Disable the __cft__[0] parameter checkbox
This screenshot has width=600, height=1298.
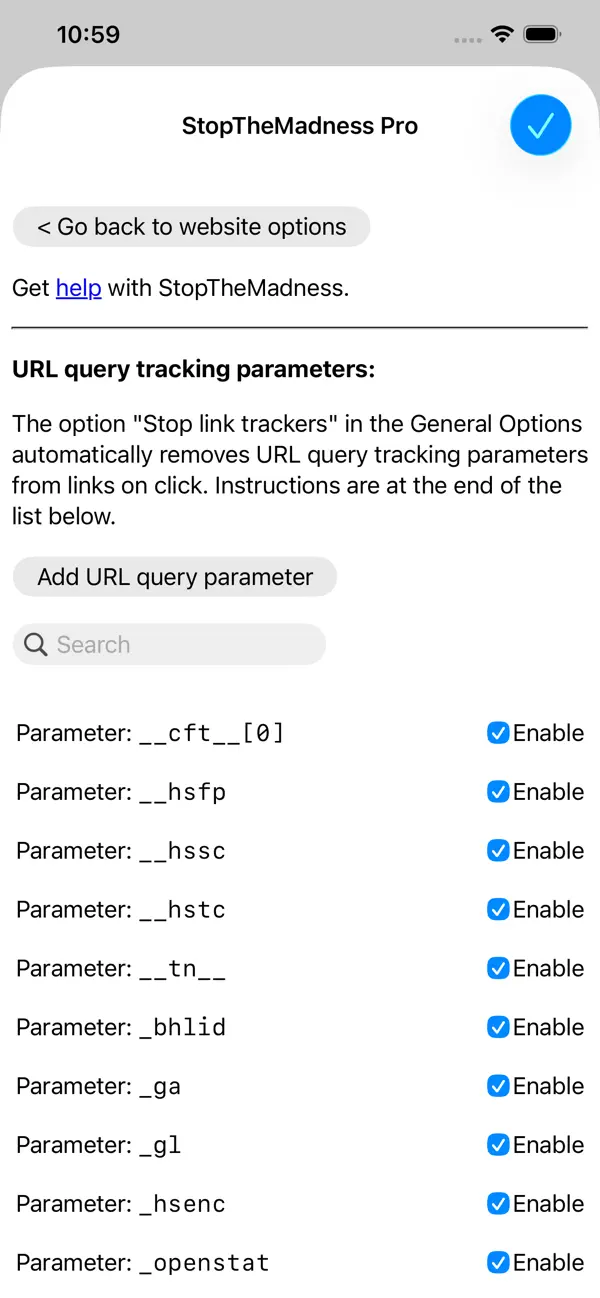498,733
